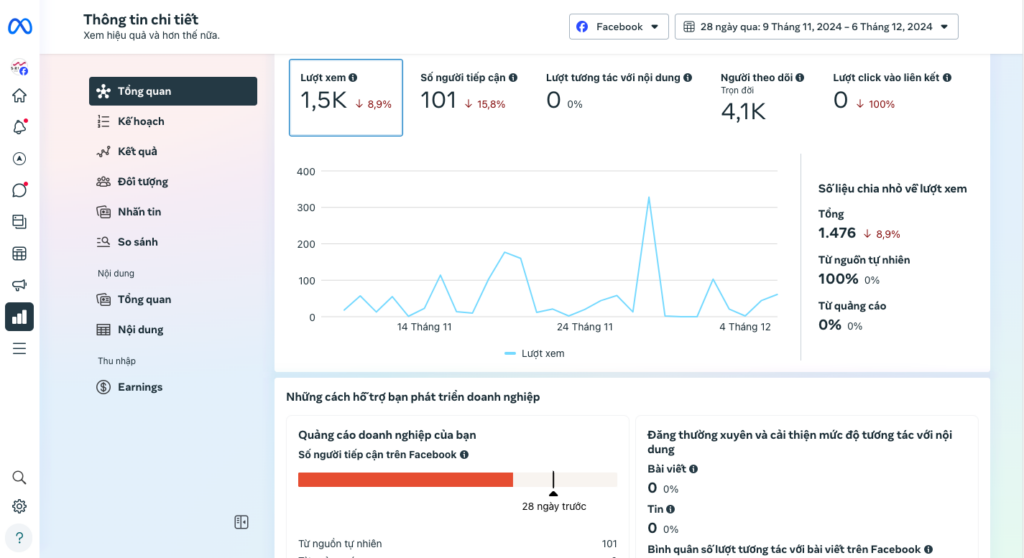Open the notifications bell icon

point(20,126)
